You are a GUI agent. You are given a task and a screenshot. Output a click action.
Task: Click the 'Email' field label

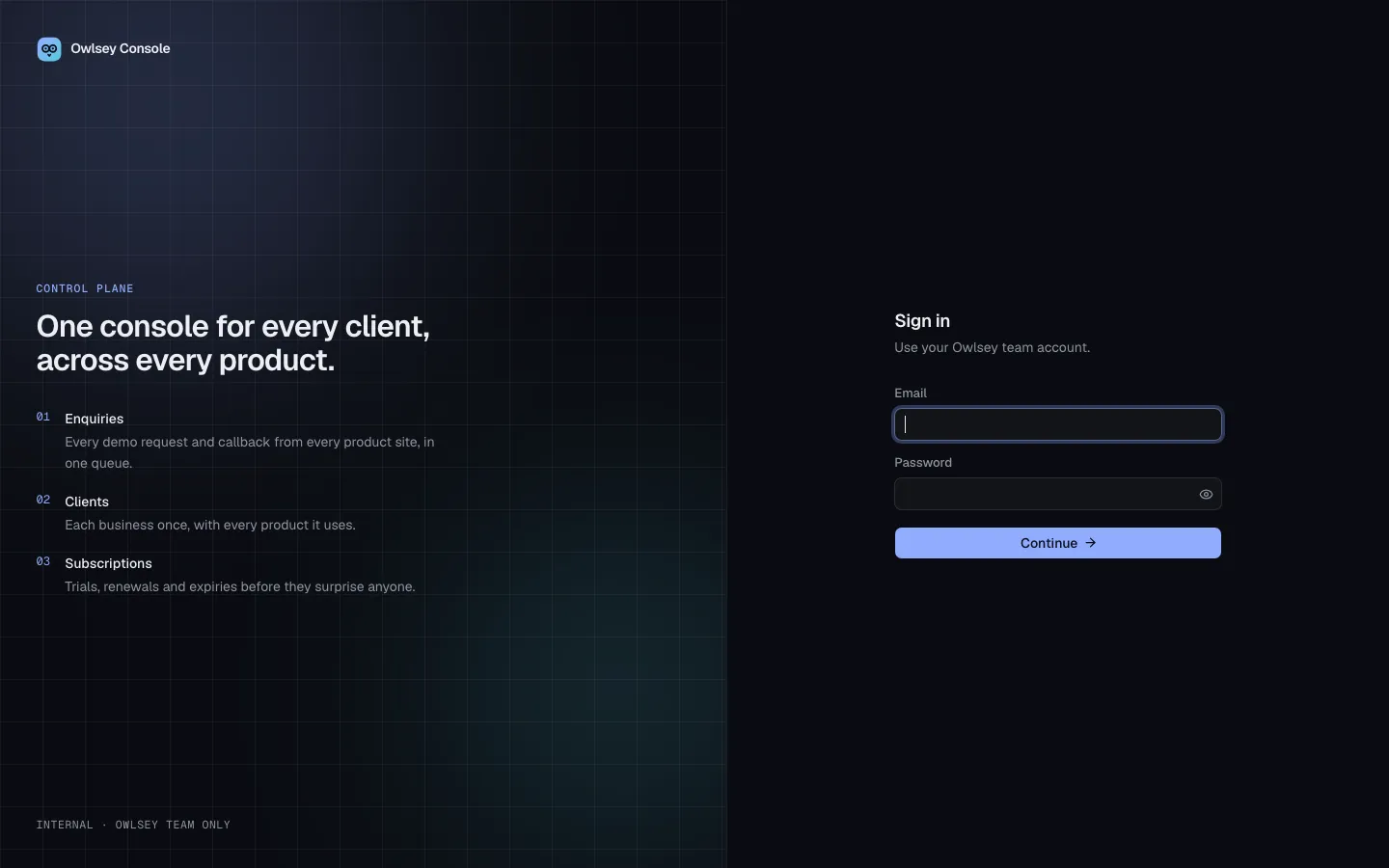pos(911,393)
